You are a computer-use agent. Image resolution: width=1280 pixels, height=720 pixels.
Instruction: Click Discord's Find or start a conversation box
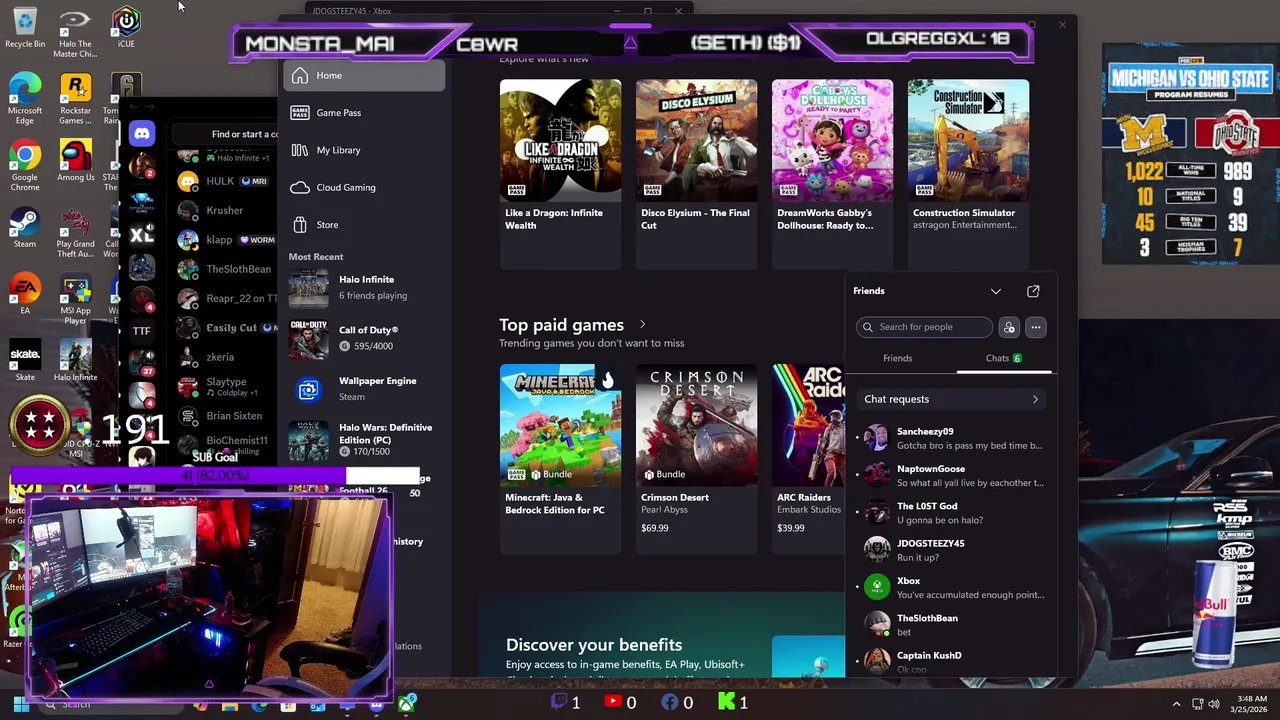pos(226,134)
